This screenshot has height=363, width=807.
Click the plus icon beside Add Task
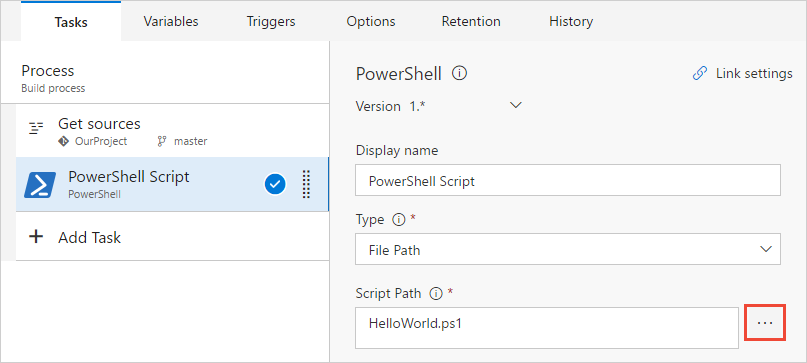click(36, 237)
